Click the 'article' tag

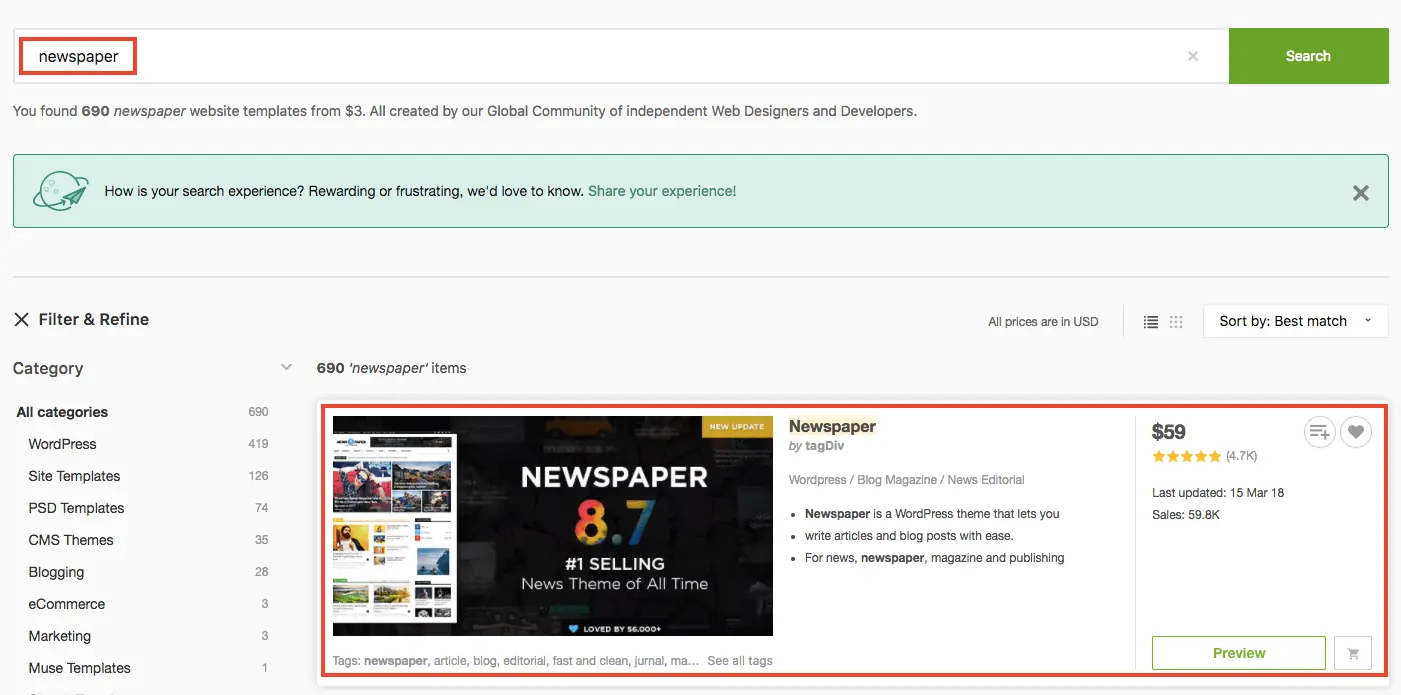click(449, 661)
